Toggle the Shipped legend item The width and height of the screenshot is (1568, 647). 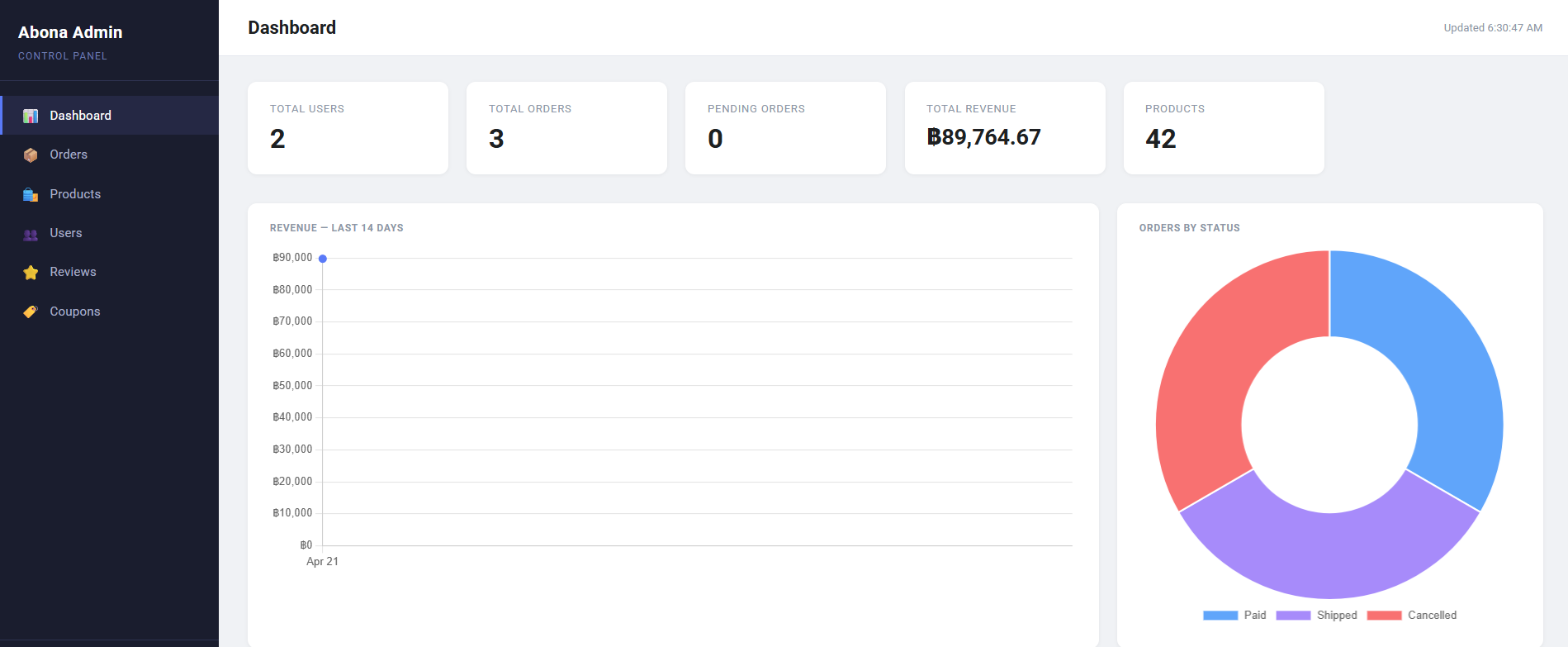point(1317,616)
